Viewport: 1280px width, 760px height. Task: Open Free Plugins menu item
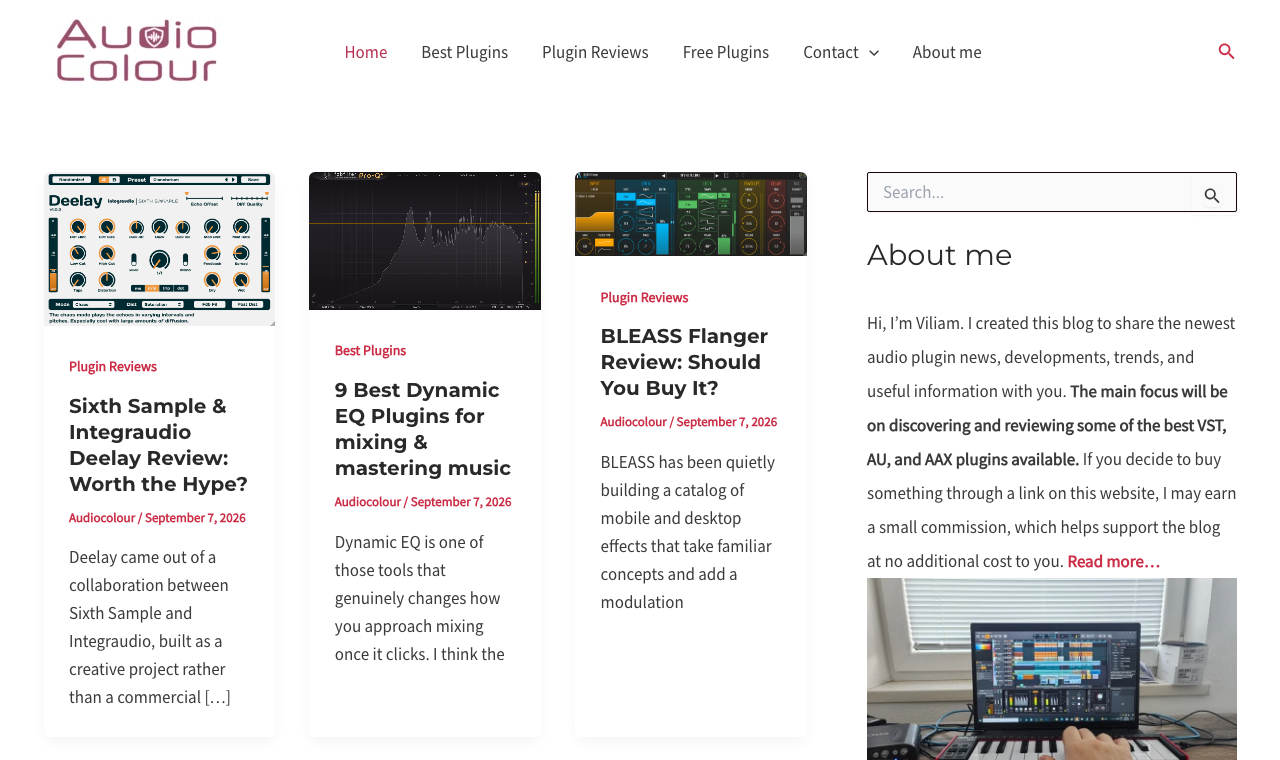tap(726, 52)
